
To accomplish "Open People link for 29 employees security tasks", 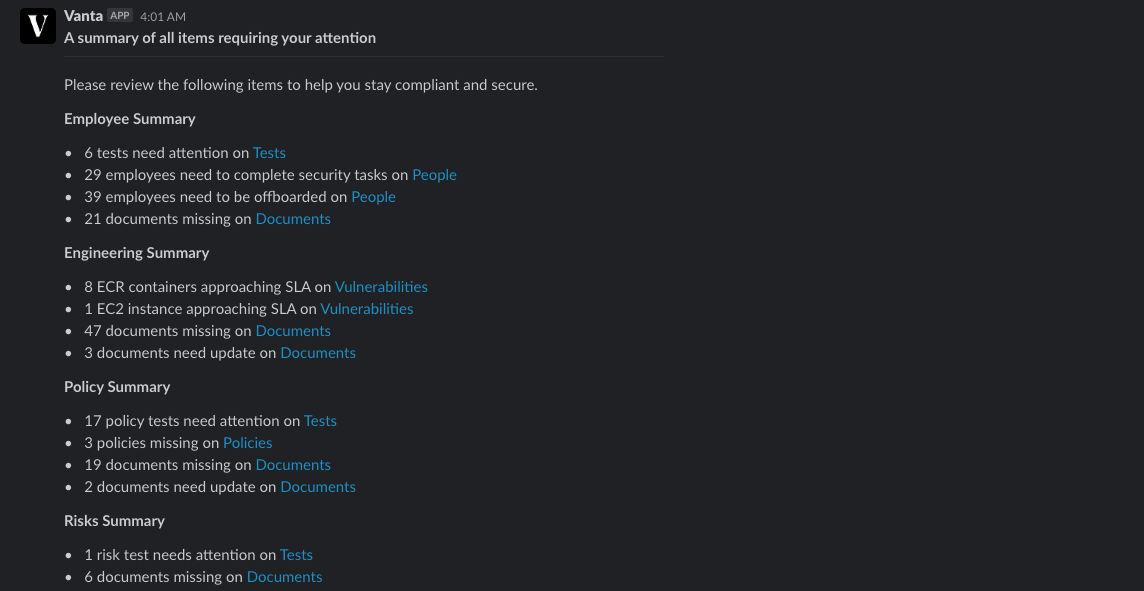I will (x=434, y=175).
